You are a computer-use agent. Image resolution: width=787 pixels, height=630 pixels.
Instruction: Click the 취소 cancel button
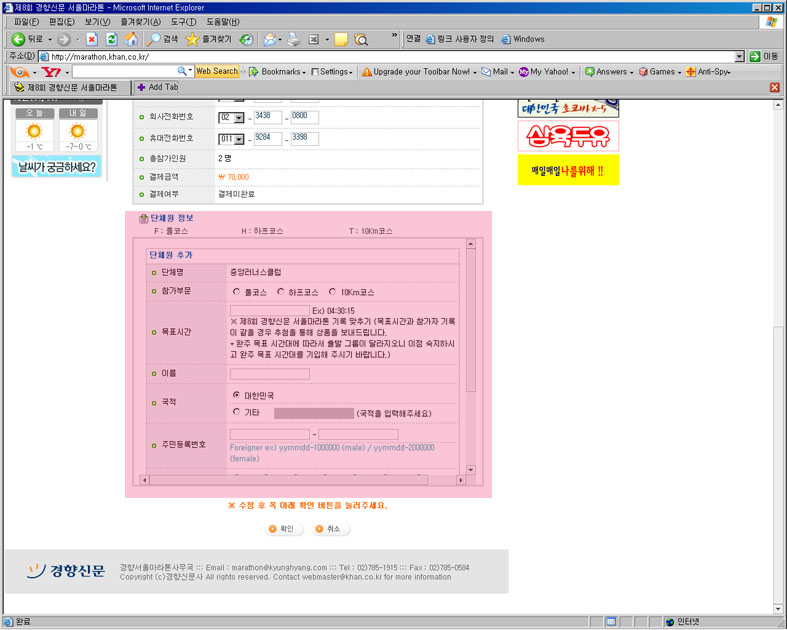(x=328, y=529)
